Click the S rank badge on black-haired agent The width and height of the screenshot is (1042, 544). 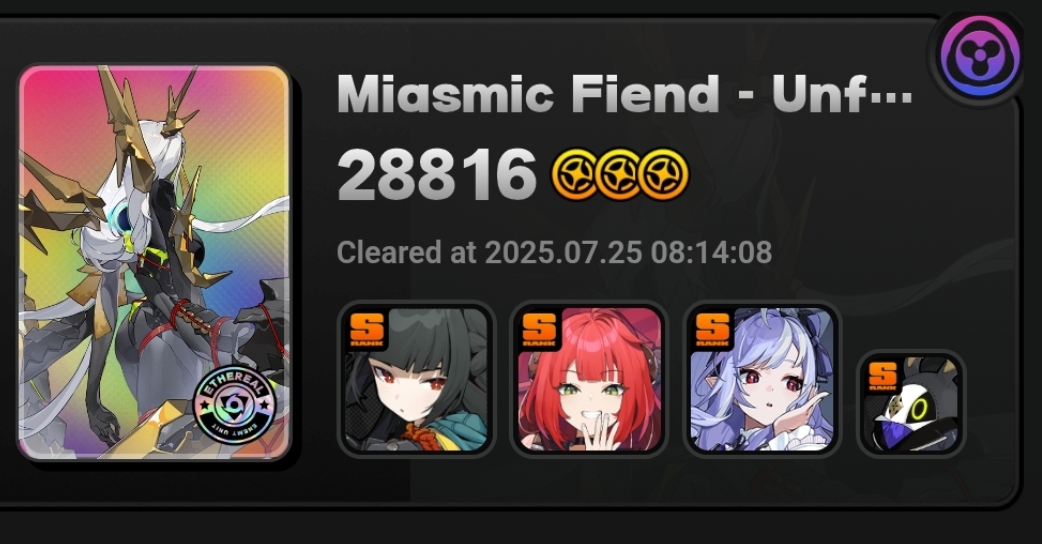click(x=367, y=330)
